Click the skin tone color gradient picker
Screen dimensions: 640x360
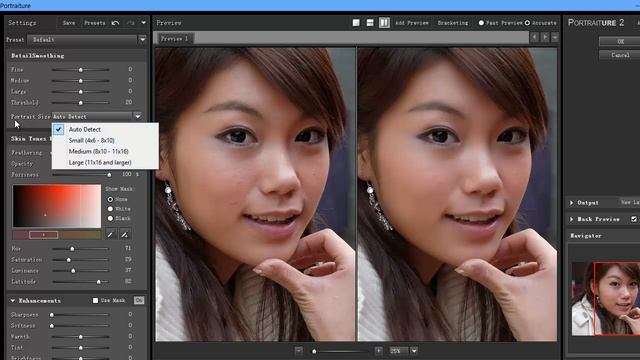pyautogui.click(x=57, y=206)
